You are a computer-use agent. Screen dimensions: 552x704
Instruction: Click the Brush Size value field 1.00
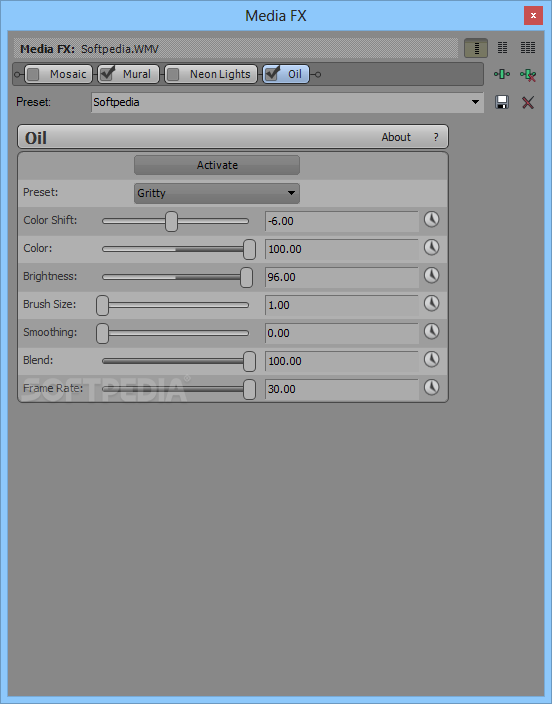[342, 305]
